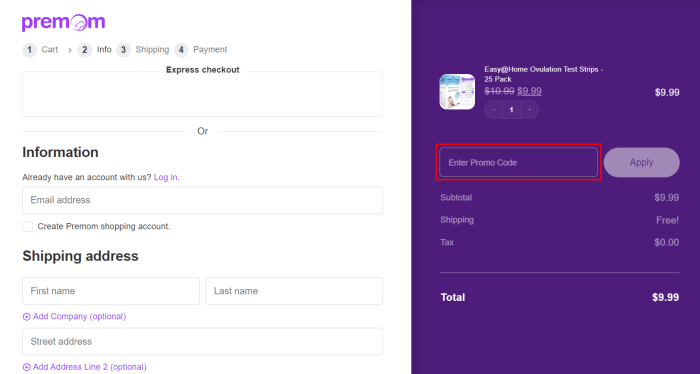The width and height of the screenshot is (700, 374).
Task: Click the struck-through $10.99 price
Action: [499, 91]
